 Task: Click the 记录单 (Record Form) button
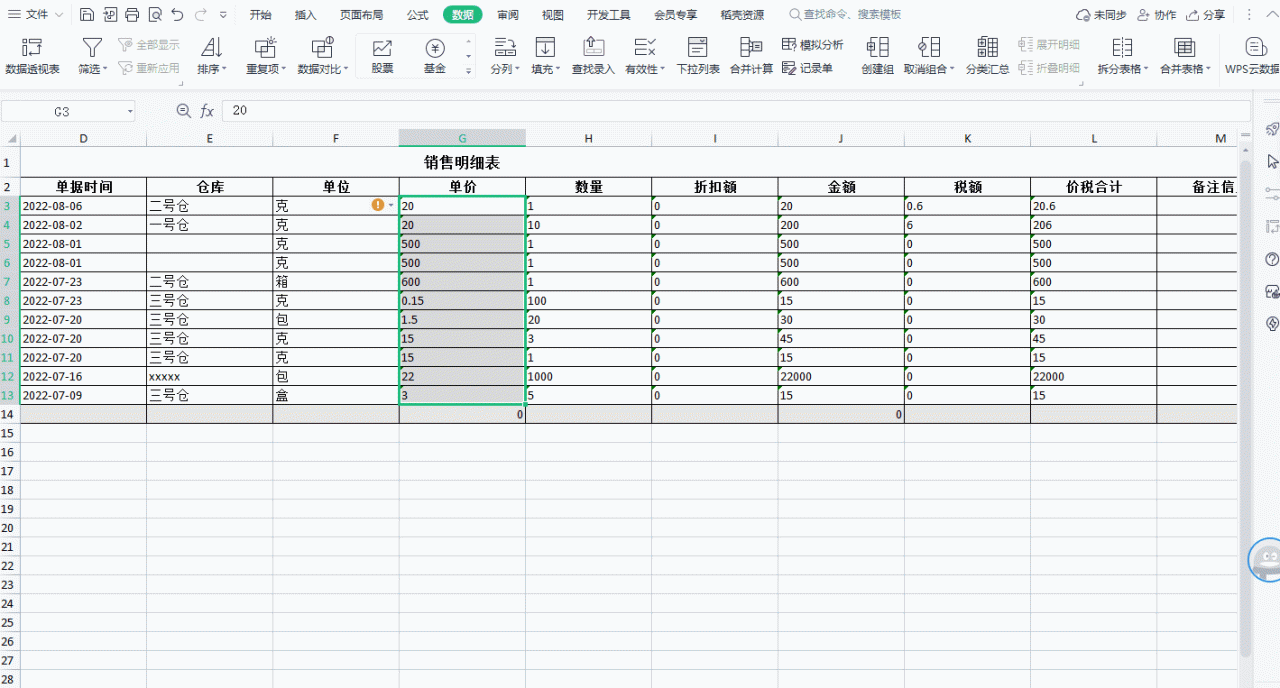click(808, 68)
